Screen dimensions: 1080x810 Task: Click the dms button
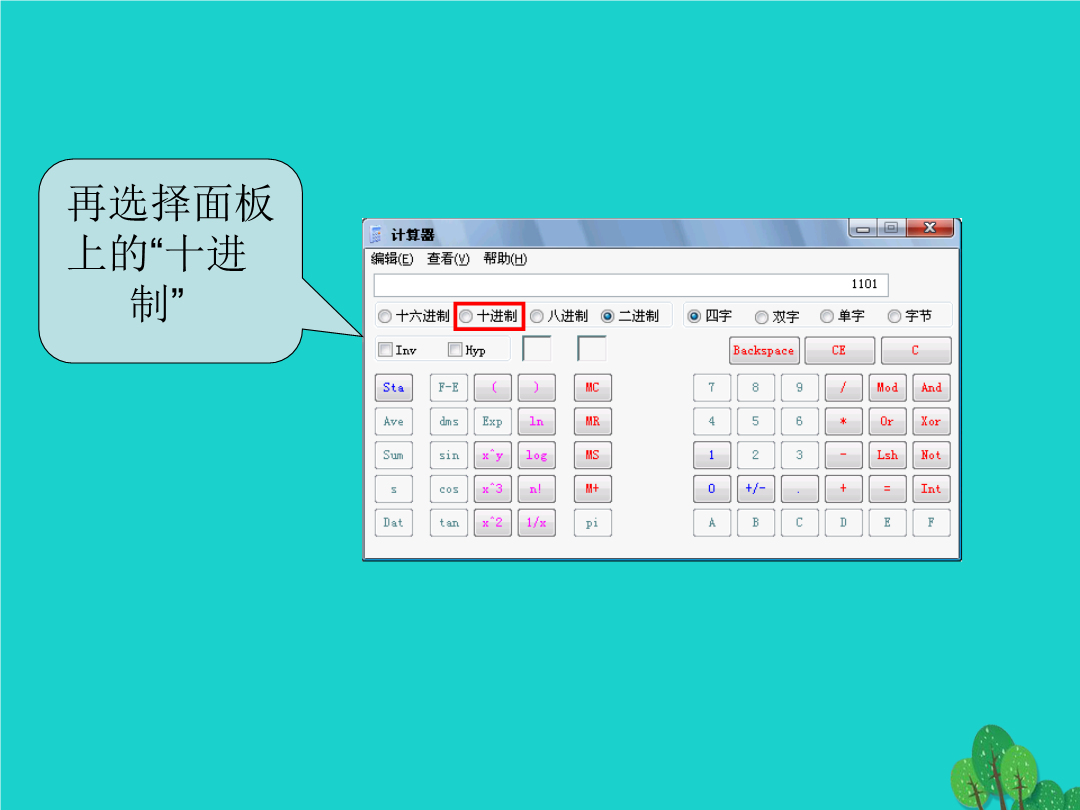pyautogui.click(x=449, y=422)
